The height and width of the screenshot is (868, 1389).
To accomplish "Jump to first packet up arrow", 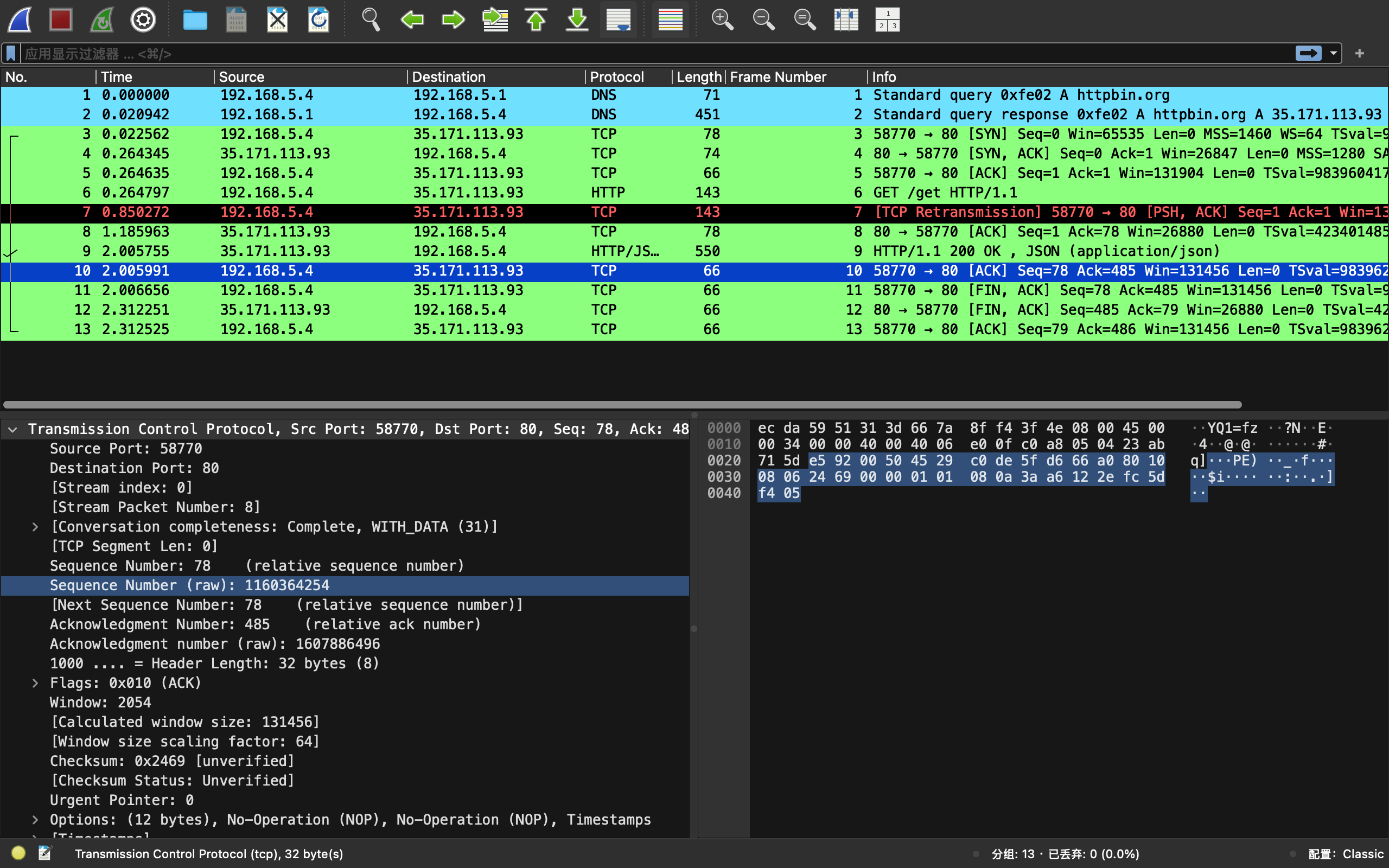I will [536, 20].
